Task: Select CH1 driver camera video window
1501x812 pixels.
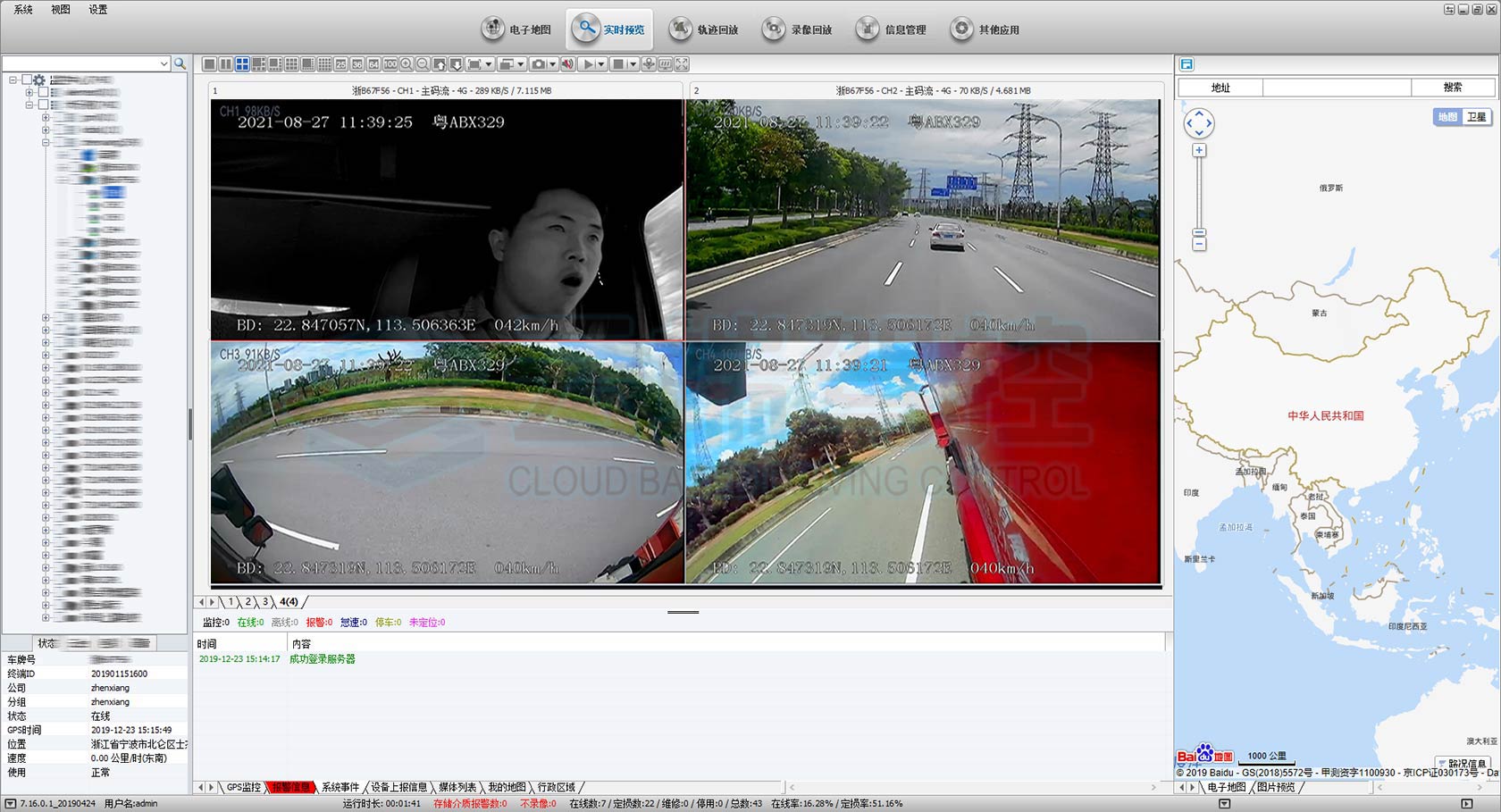Action: [447, 219]
